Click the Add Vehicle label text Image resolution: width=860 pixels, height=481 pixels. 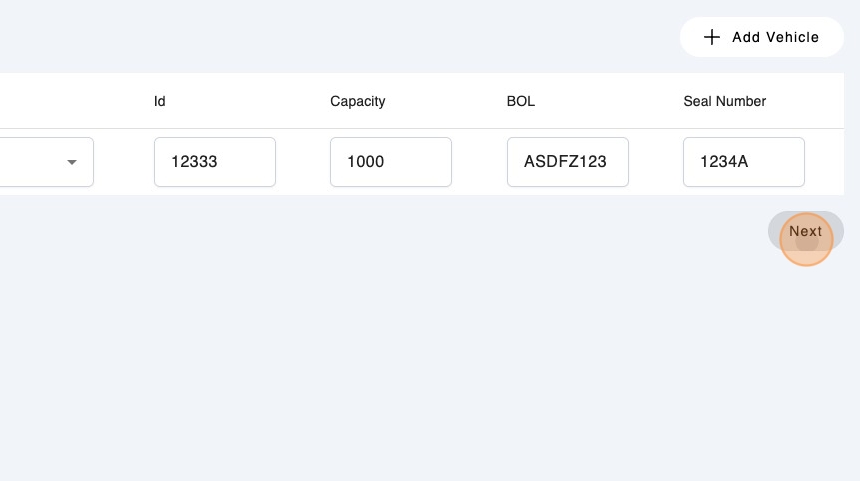pos(775,37)
